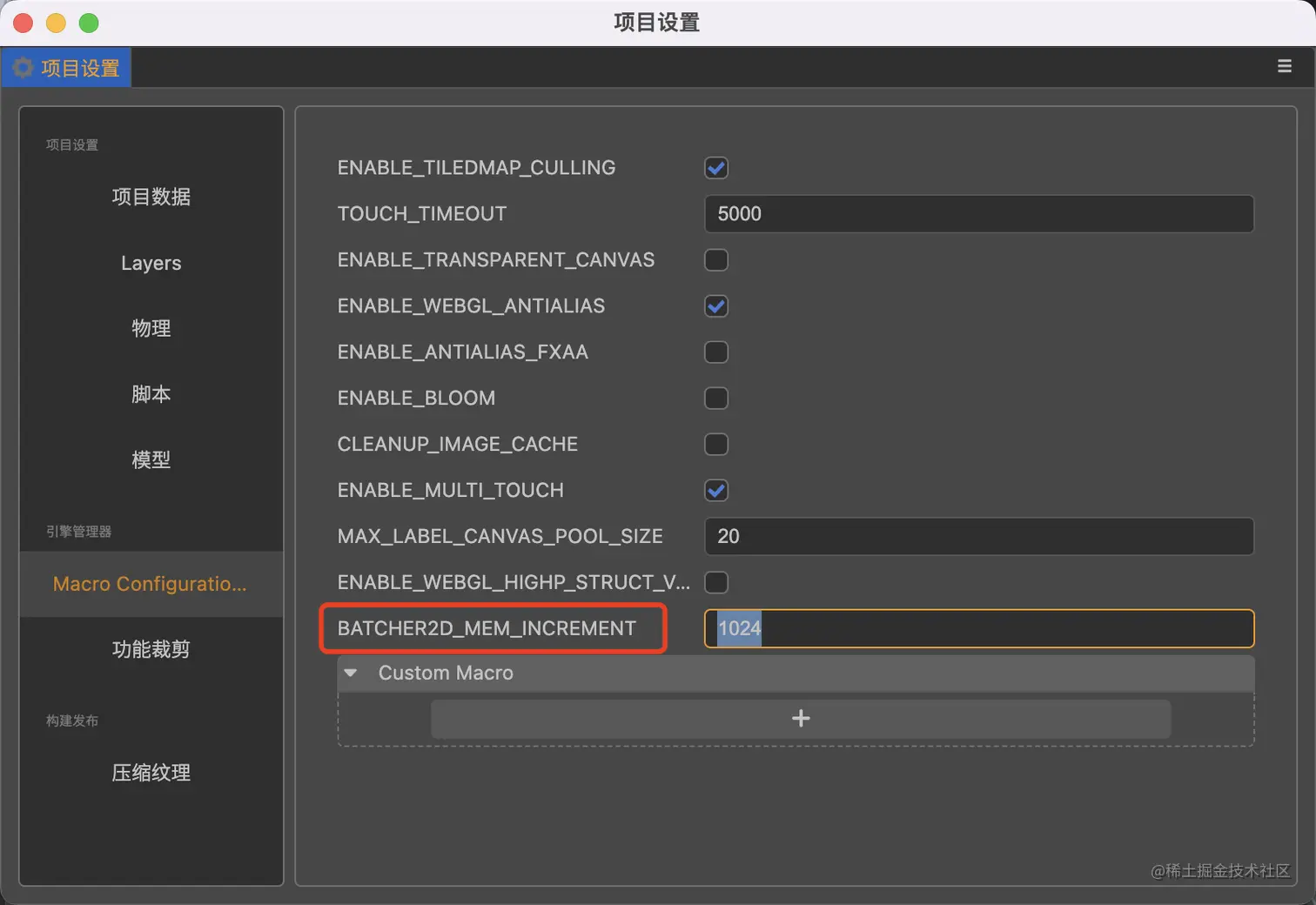Minimize window using yellow button
The width and height of the screenshot is (1316, 905).
(x=56, y=23)
